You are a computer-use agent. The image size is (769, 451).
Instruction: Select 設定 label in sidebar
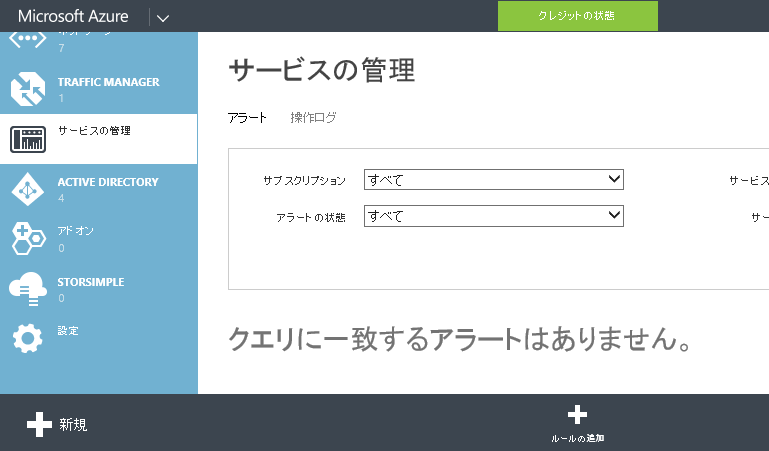pyautogui.click(x=68, y=331)
